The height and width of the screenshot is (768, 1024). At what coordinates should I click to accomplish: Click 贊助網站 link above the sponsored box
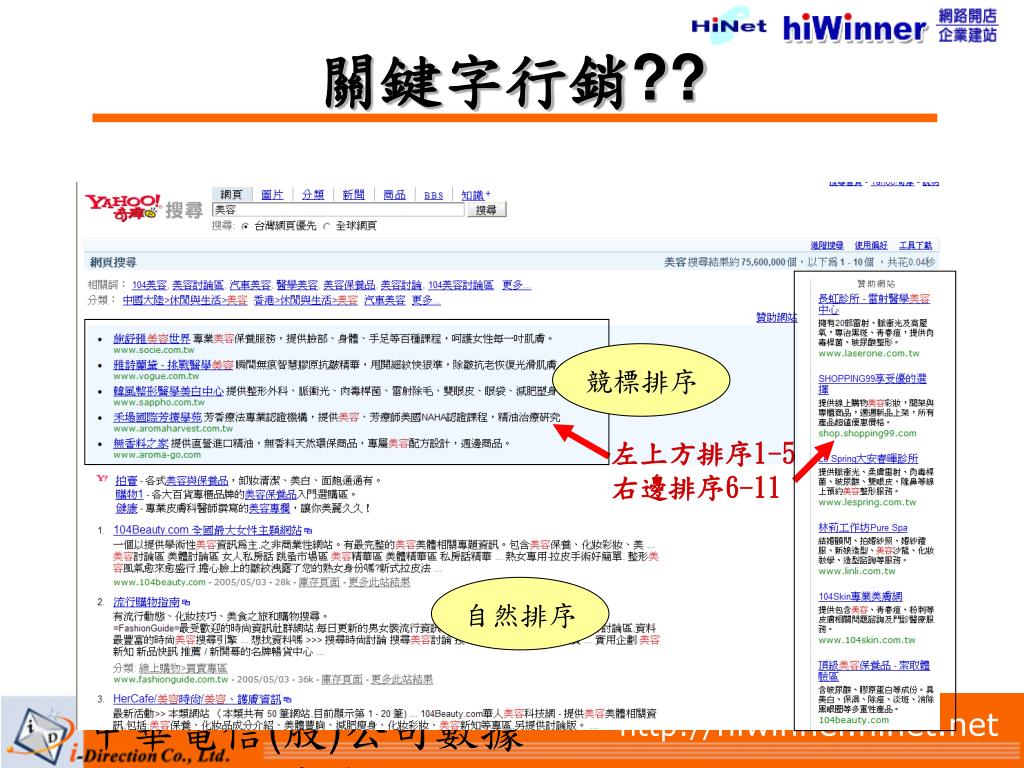click(776, 317)
